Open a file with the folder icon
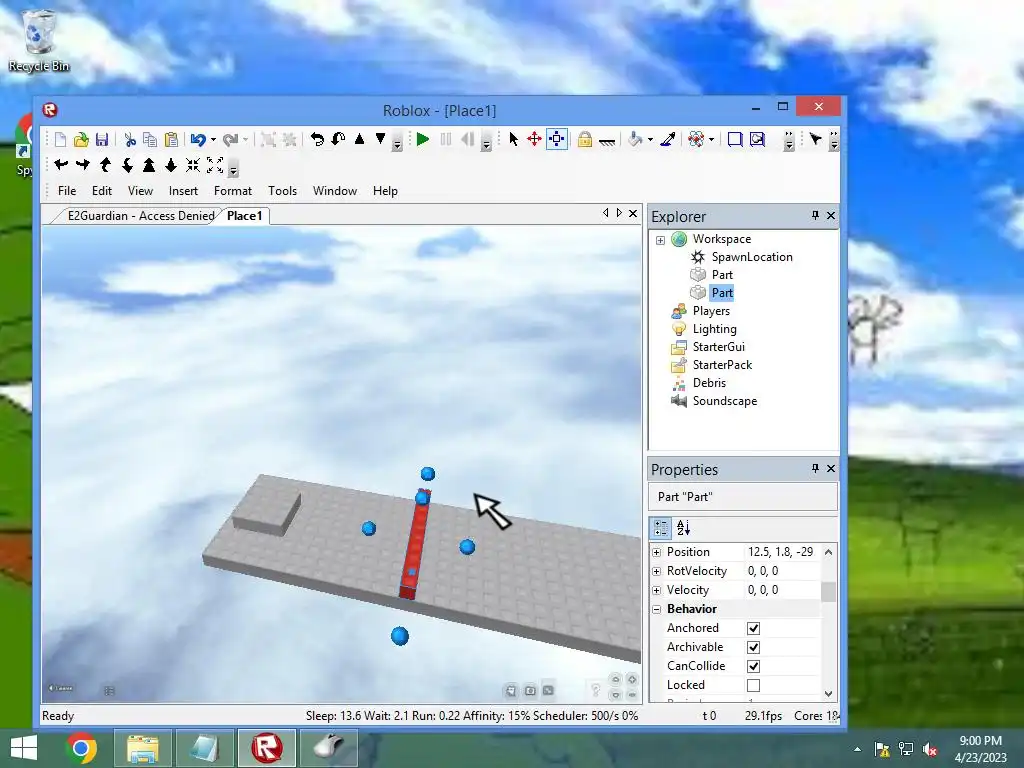 tap(81, 139)
